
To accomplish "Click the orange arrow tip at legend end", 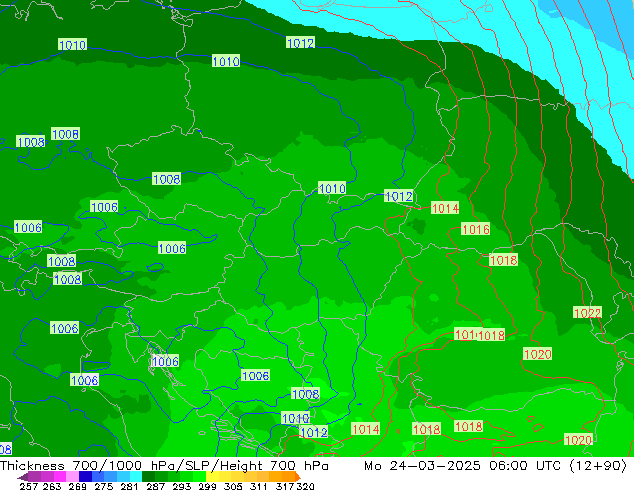I will (x=297, y=477).
